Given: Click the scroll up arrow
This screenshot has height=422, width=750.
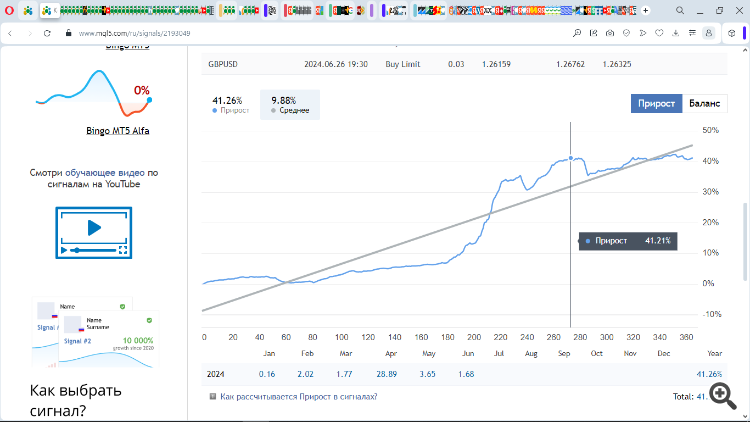Looking at the screenshot, I should 745,50.
